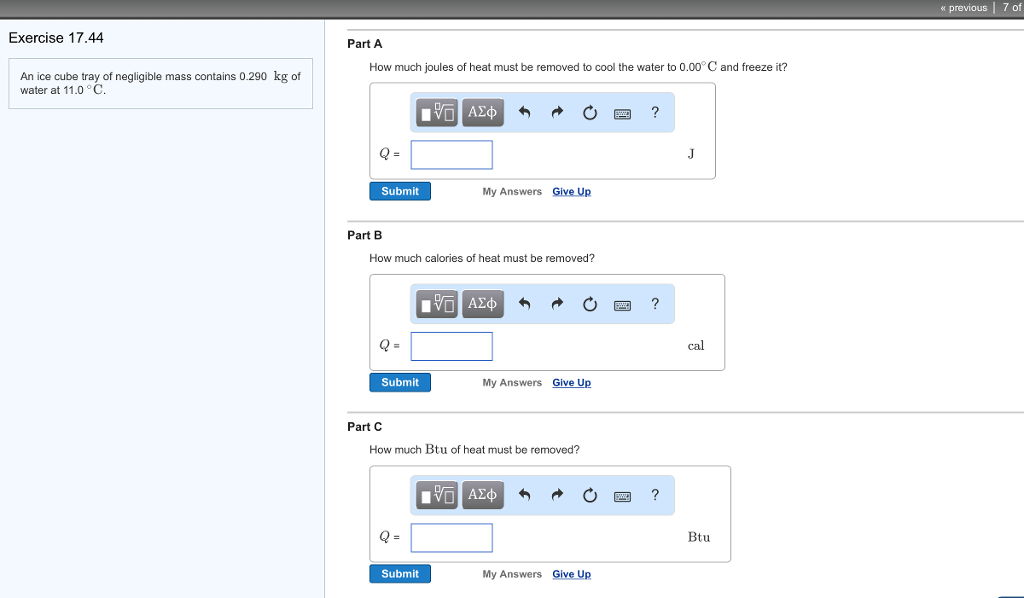
Task: Redo entry in Part A toolbar
Action: coord(557,112)
